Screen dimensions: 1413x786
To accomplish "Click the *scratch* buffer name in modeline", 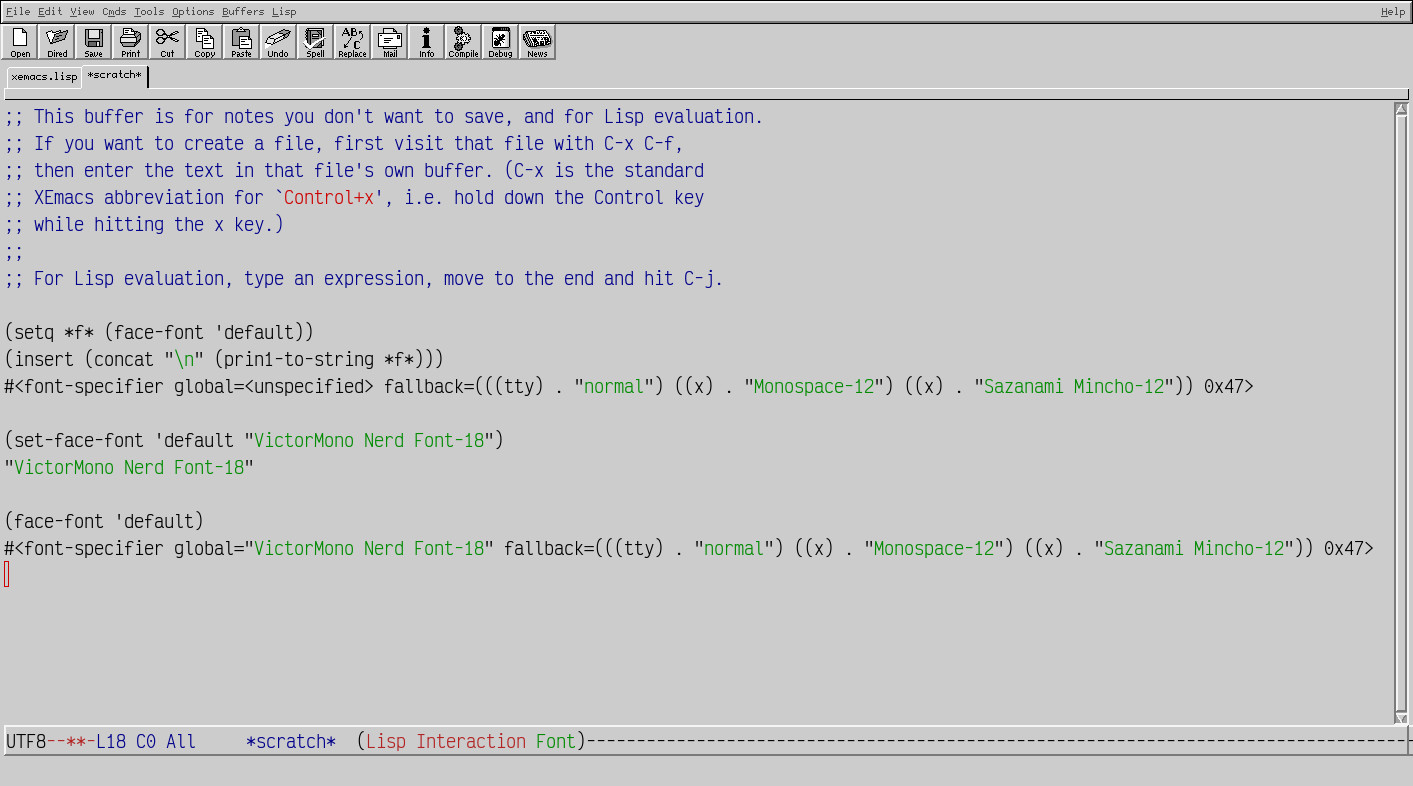I will (x=290, y=742).
